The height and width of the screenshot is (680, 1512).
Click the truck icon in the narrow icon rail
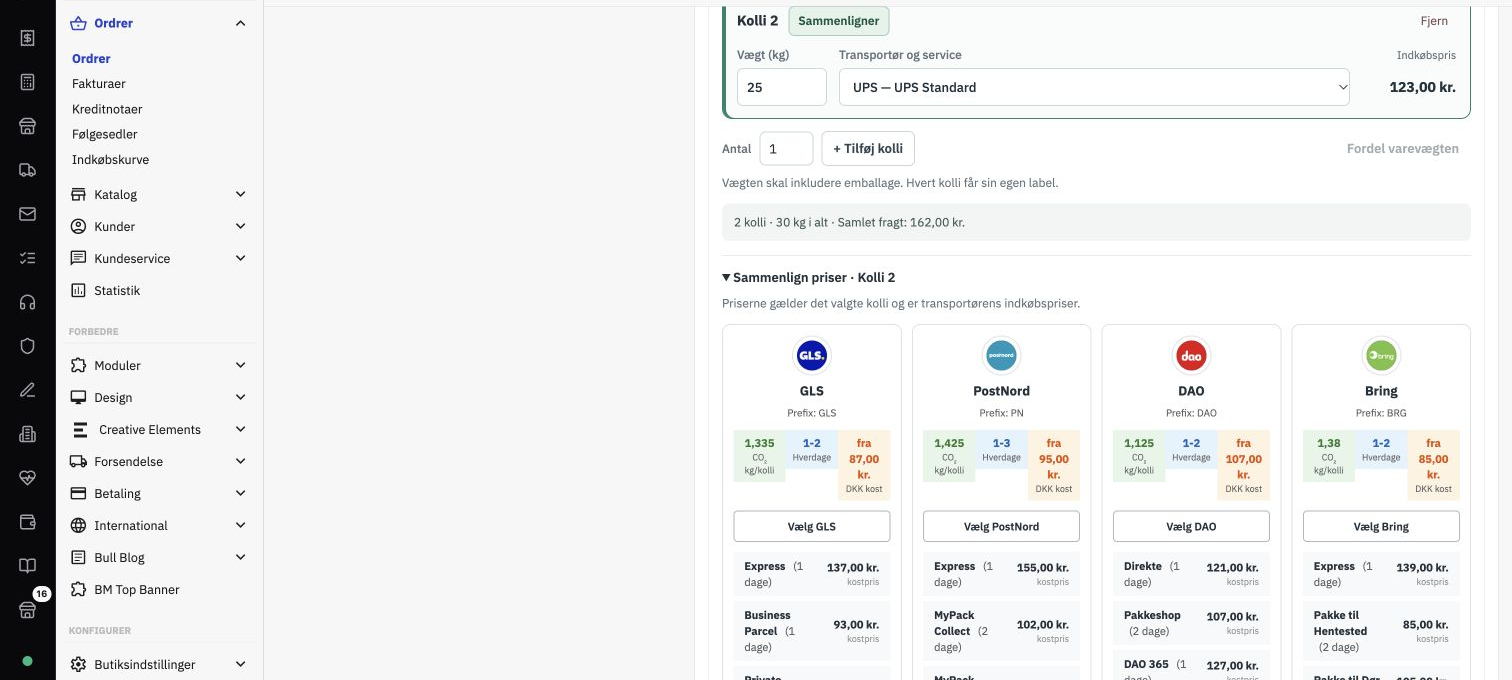coord(27,170)
